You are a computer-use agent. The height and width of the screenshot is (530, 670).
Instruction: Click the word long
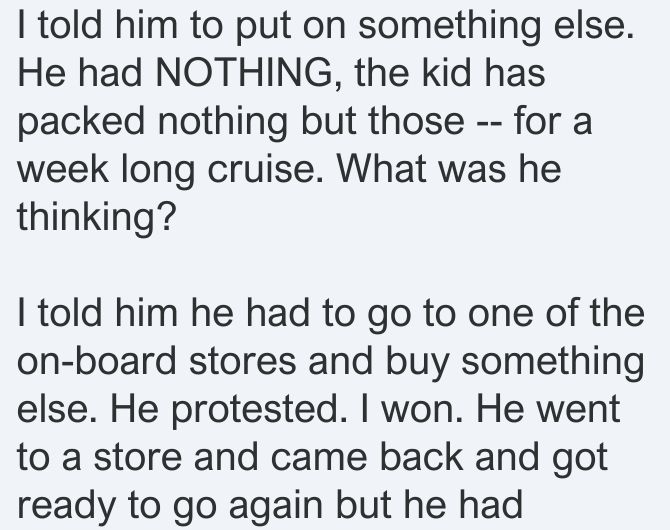[158, 171]
